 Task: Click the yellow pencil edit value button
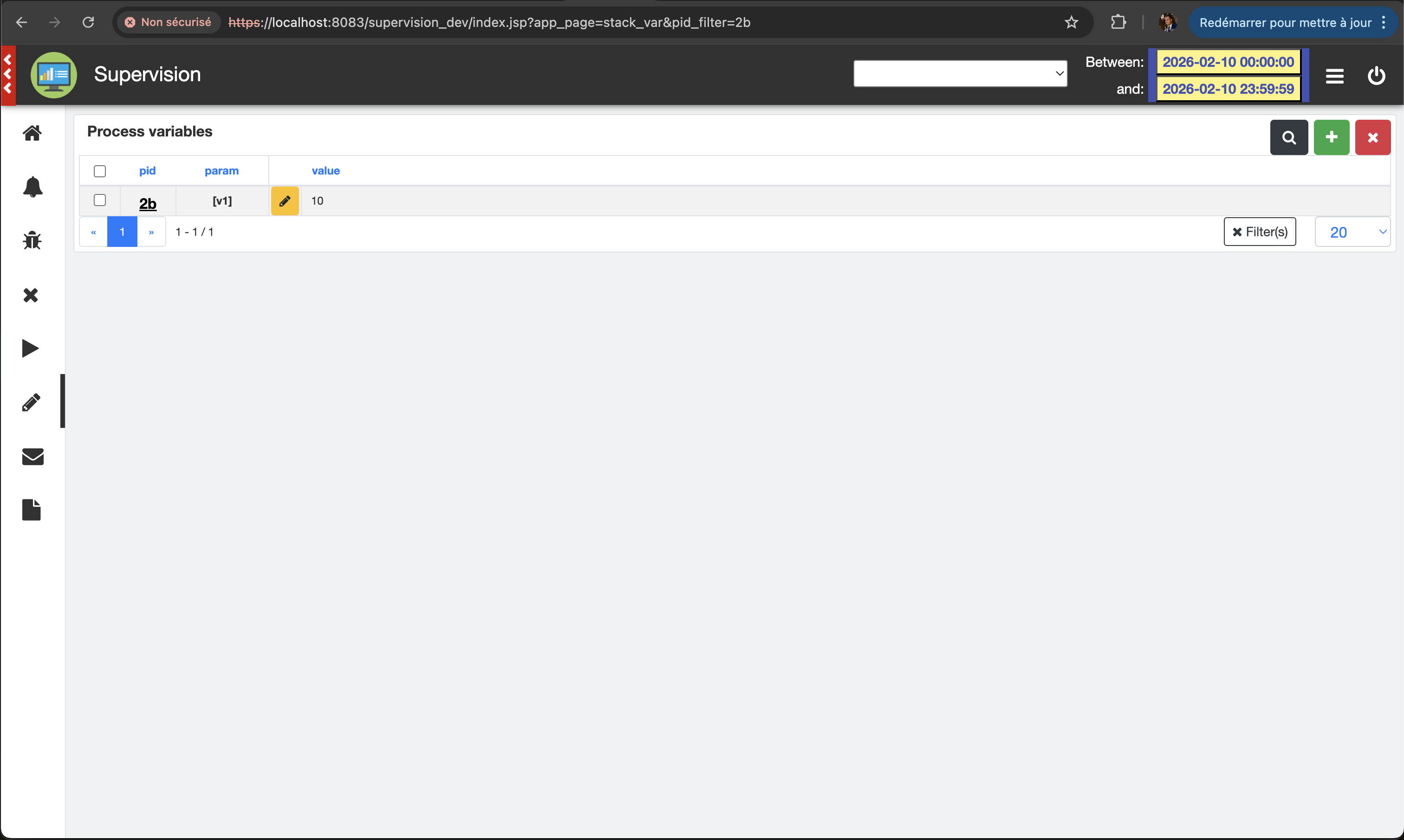285,201
